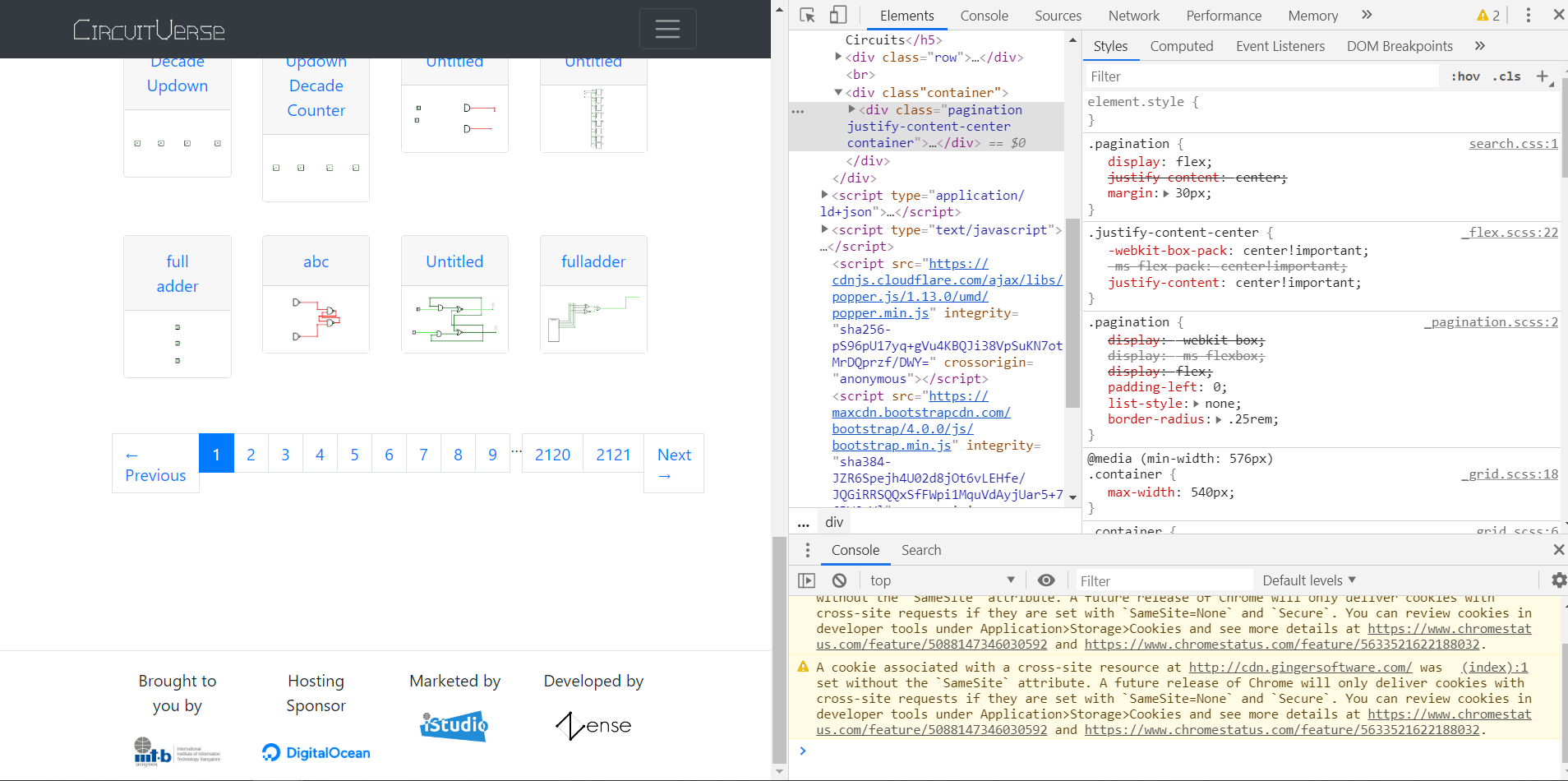Open the warnings count indicator

click(x=1488, y=15)
